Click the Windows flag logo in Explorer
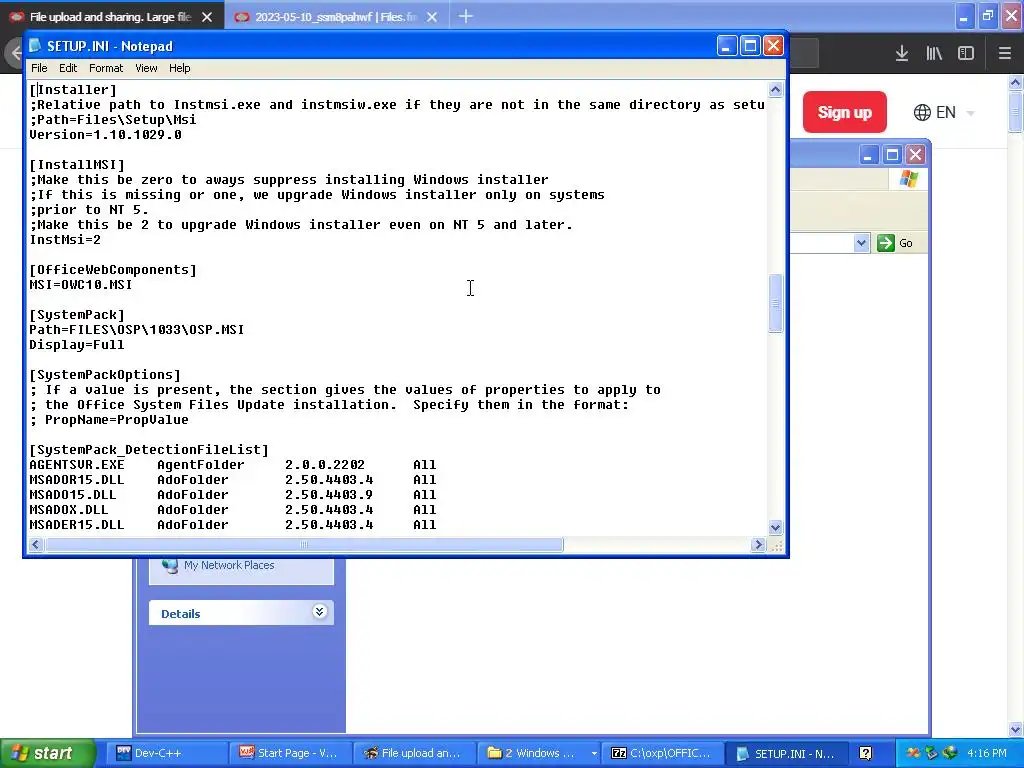Image resolution: width=1024 pixels, height=768 pixels. [908, 179]
